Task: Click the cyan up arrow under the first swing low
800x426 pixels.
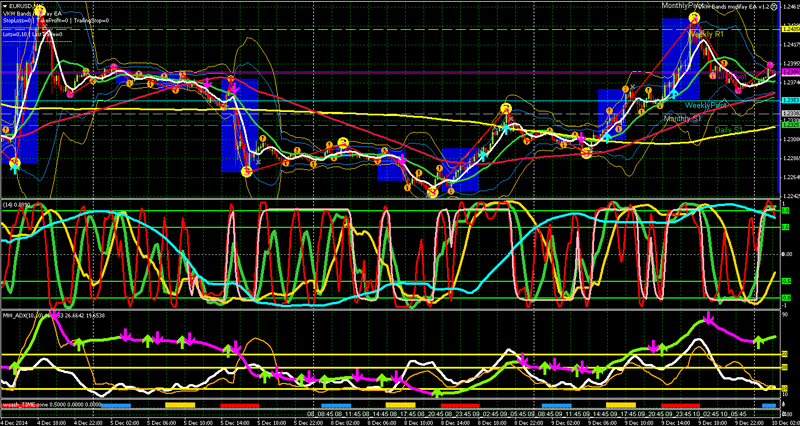Action: tap(15, 169)
